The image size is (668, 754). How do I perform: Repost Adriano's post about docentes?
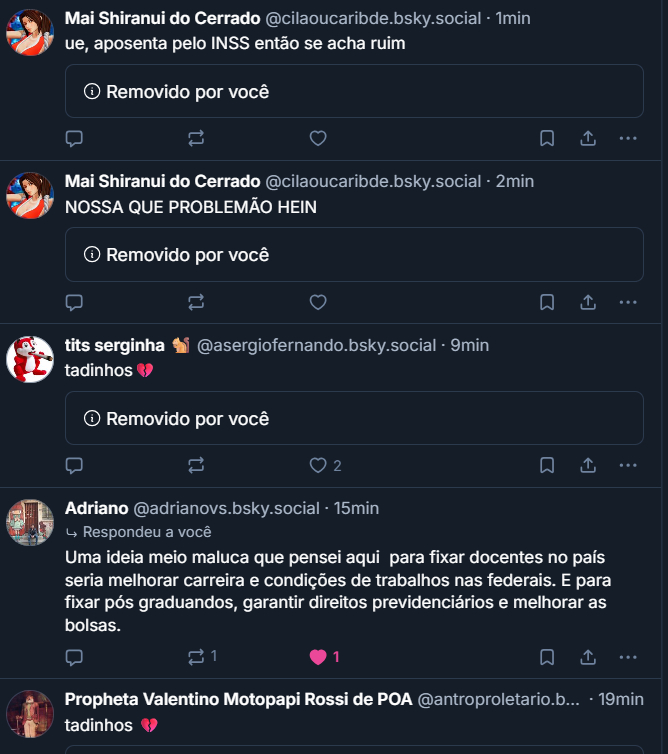(197, 657)
